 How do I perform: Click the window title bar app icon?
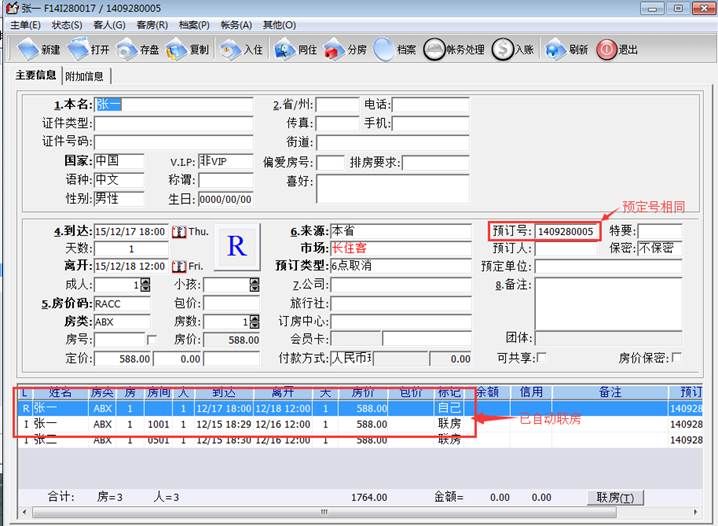coord(12,8)
